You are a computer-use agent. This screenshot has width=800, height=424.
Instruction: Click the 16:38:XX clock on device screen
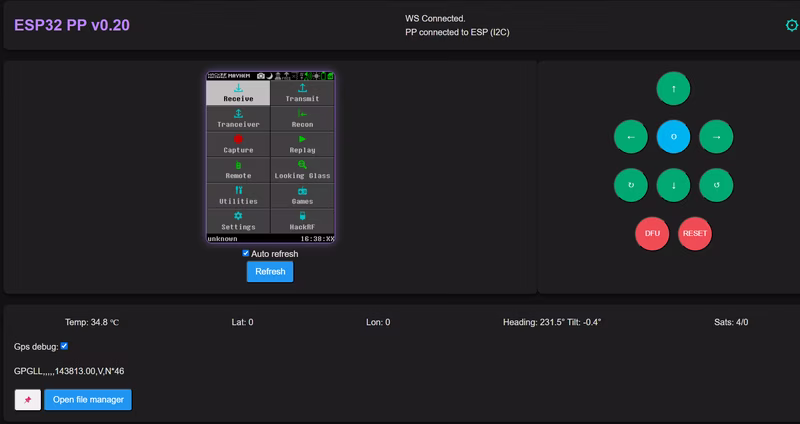pyautogui.click(x=317, y=239)
